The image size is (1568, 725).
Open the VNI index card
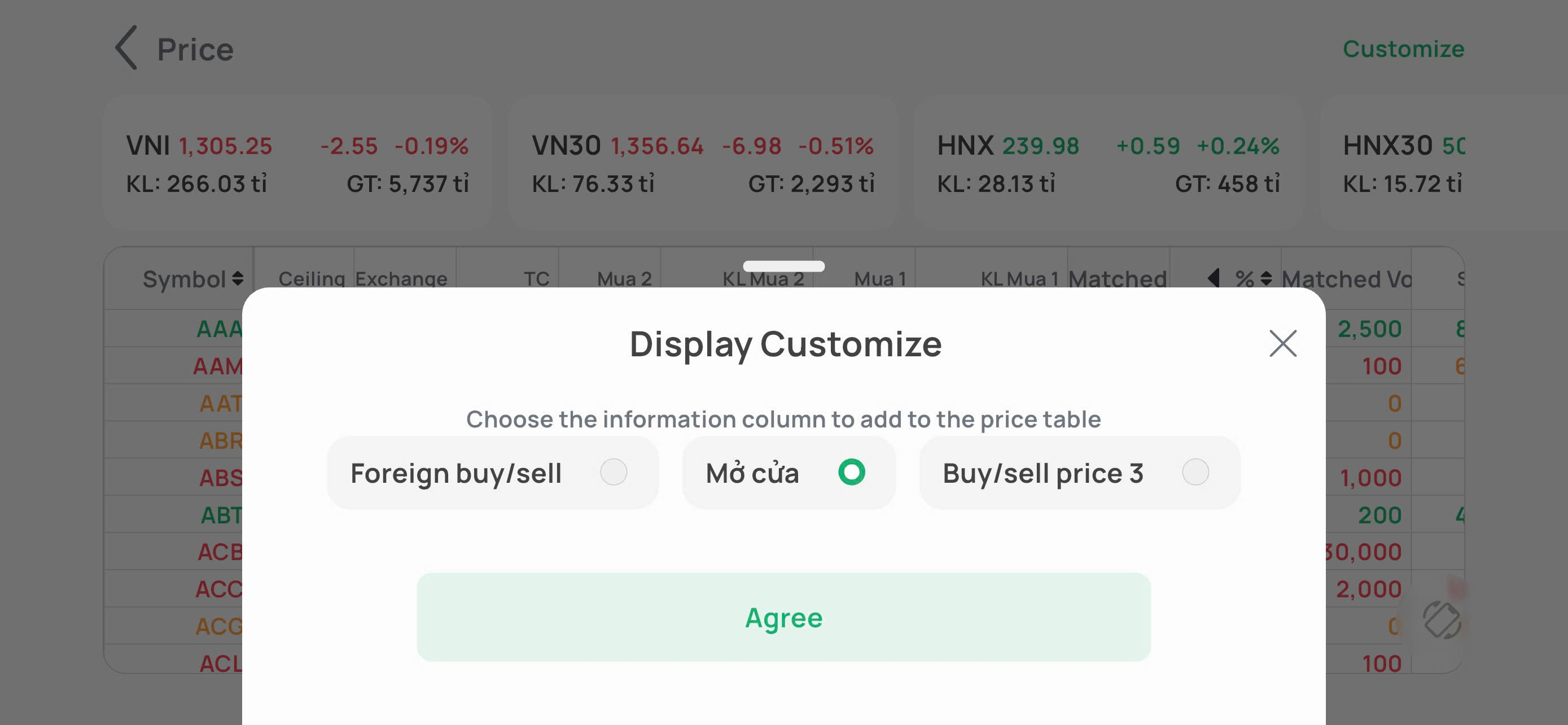click(297, 162)
